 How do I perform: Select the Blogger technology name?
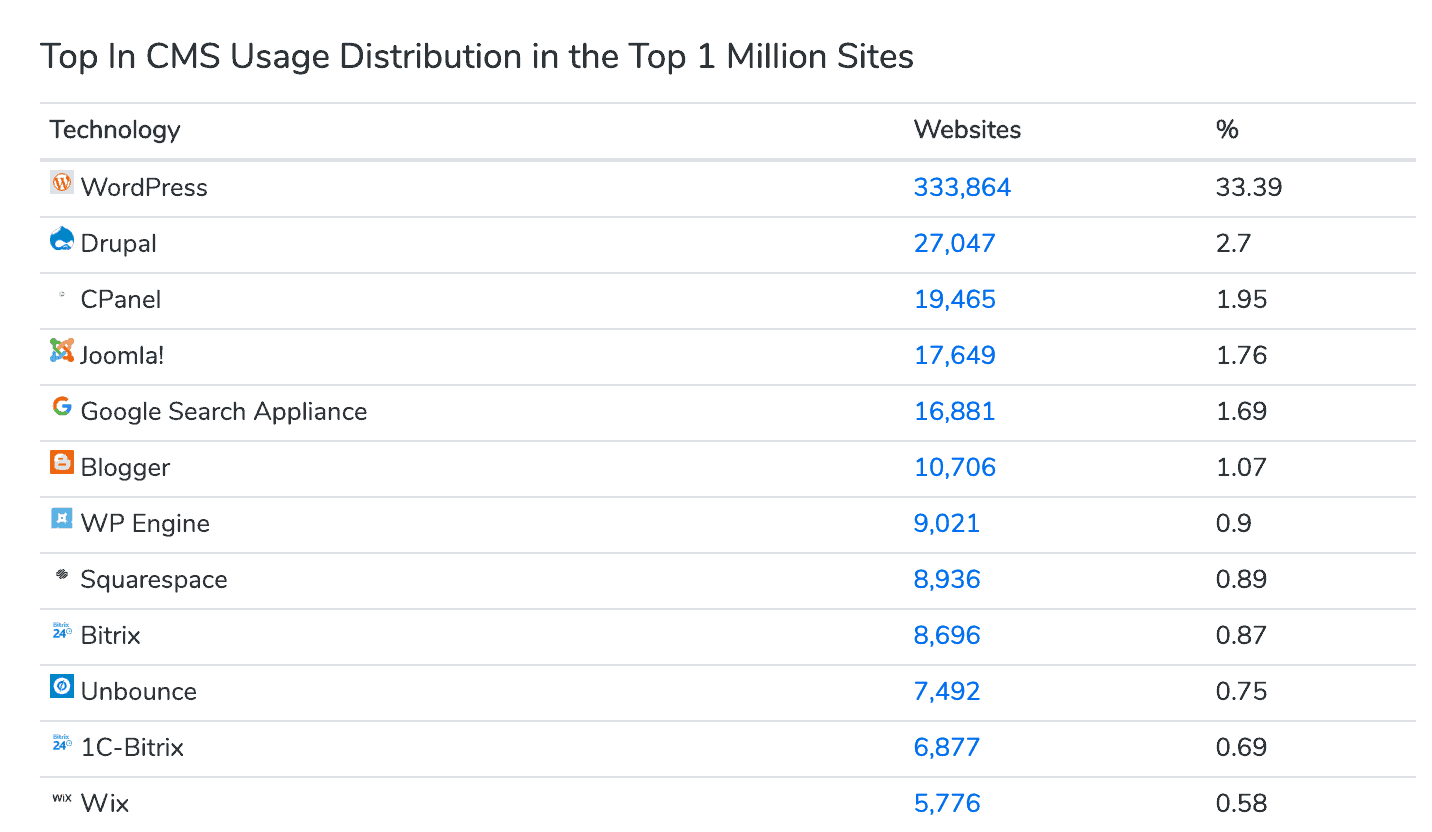pos(125,467)
